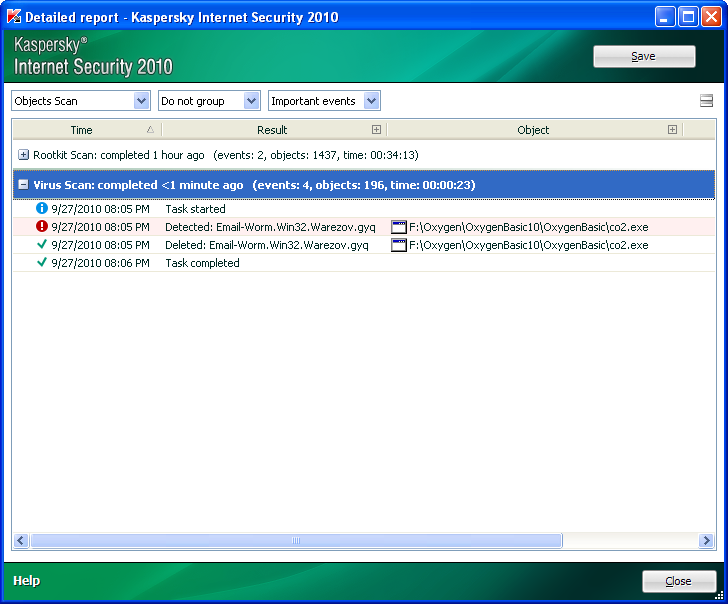Click the Kaspersky logo in the title bar

[x=14, y=17]
